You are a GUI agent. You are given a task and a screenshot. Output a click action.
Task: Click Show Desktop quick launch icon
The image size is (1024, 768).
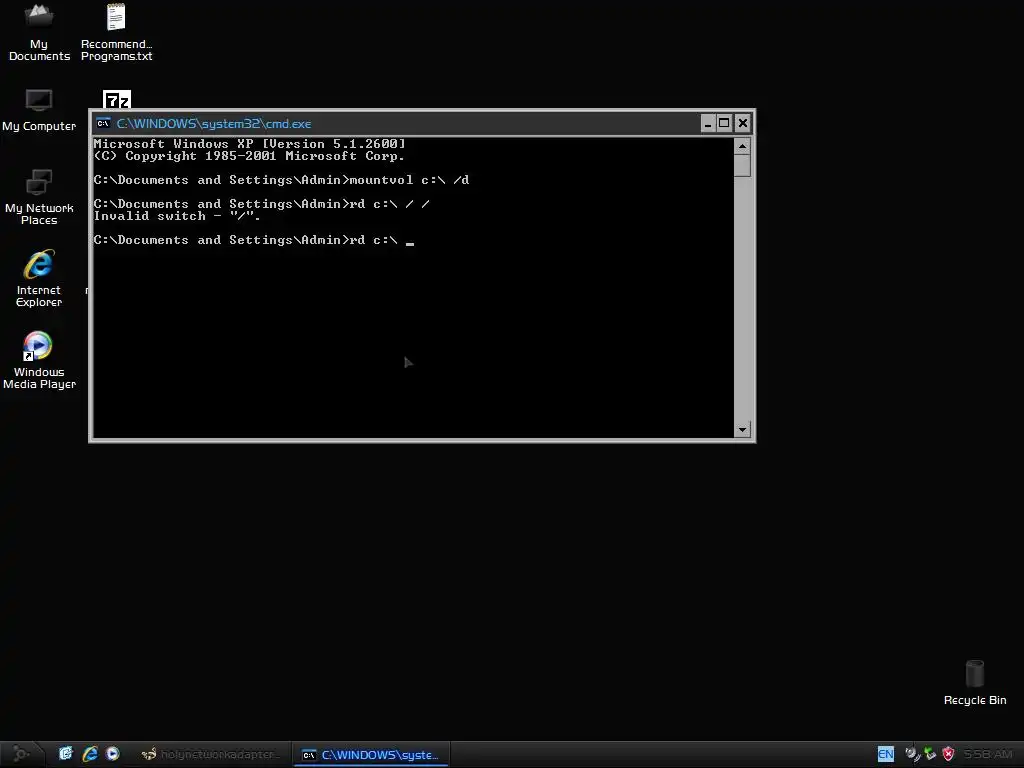pos(66,754)
